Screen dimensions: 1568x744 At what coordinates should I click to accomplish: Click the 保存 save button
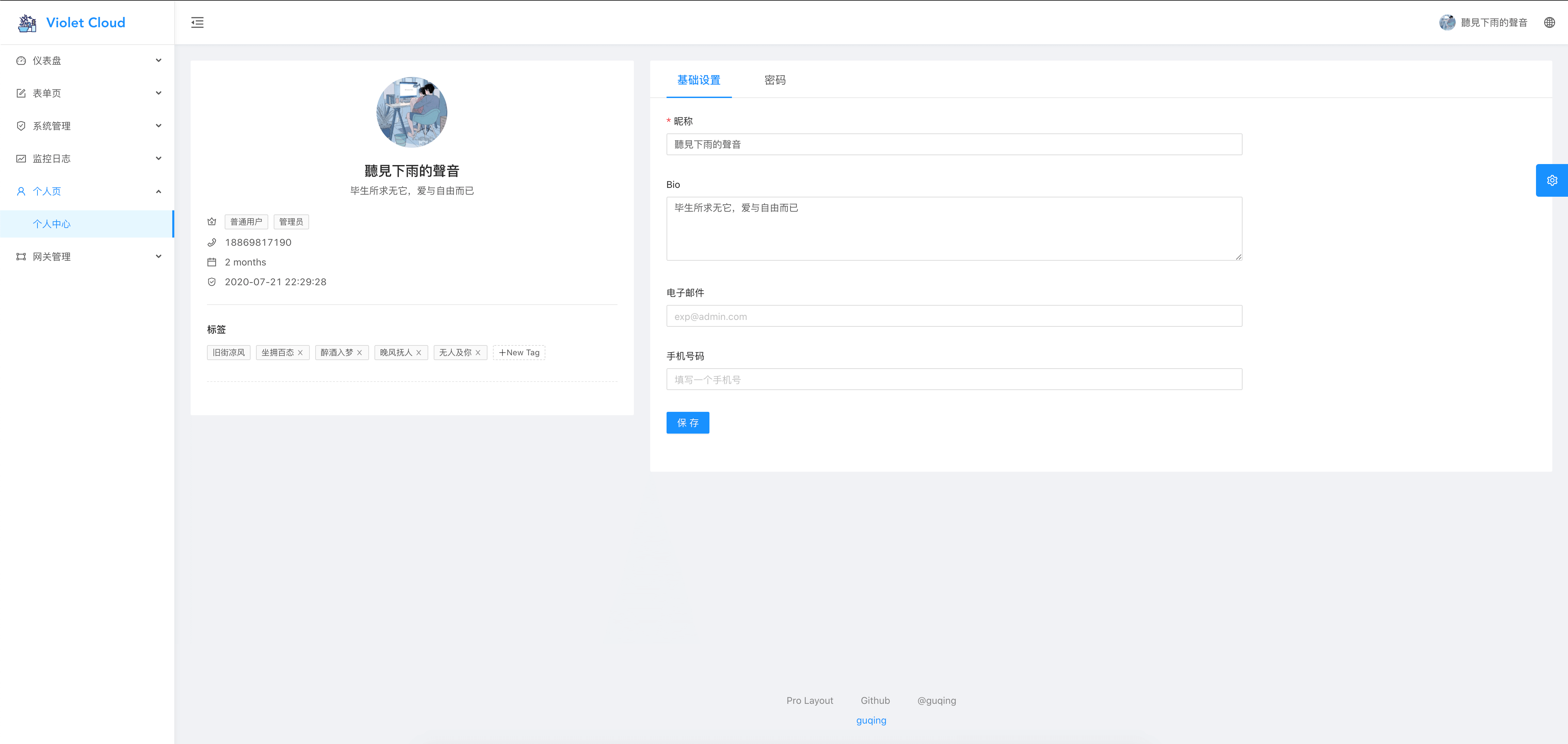click(687, 423)
